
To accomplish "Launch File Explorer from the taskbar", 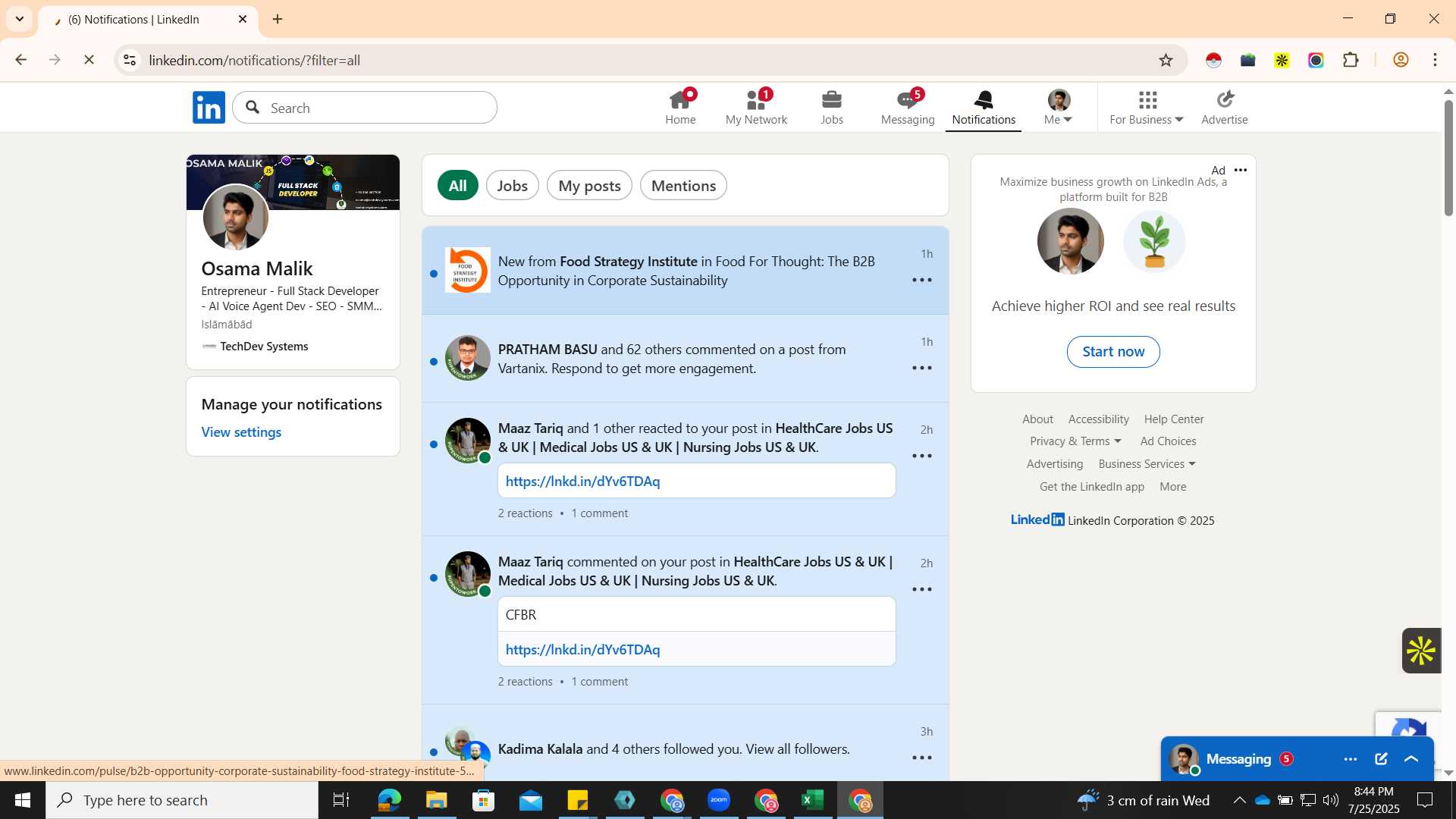I will pos(436,800).
